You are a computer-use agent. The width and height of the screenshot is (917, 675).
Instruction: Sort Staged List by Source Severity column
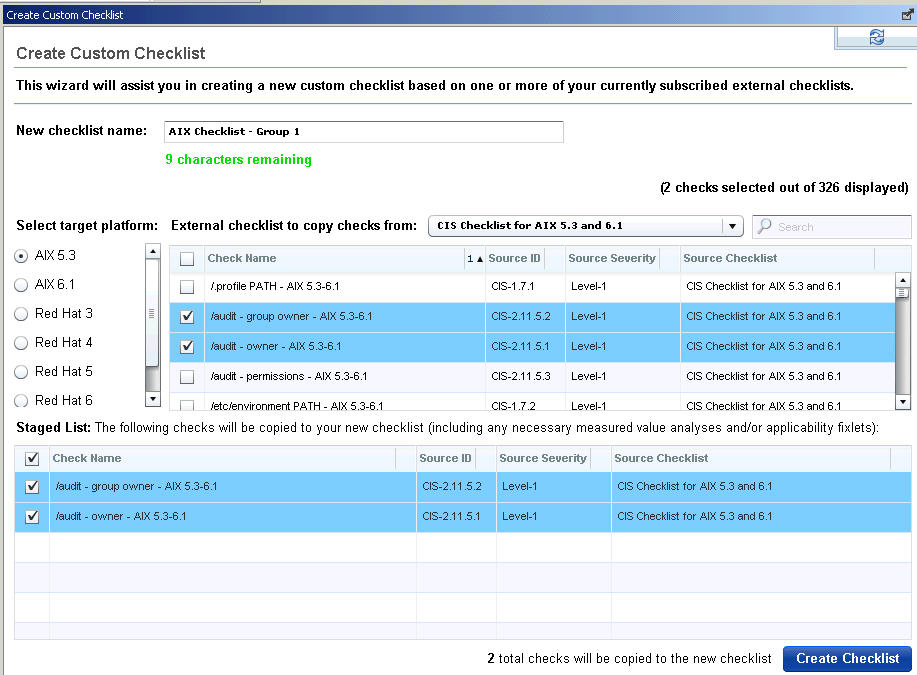coord(543,458)
